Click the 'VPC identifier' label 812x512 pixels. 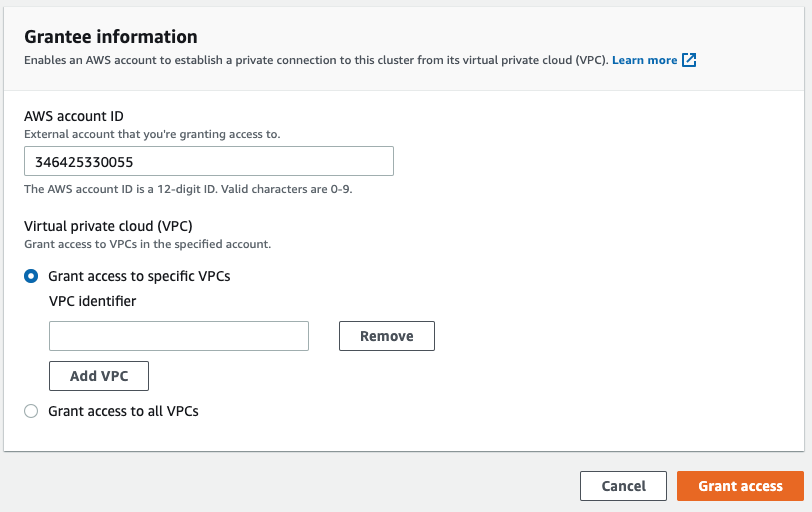92,300
